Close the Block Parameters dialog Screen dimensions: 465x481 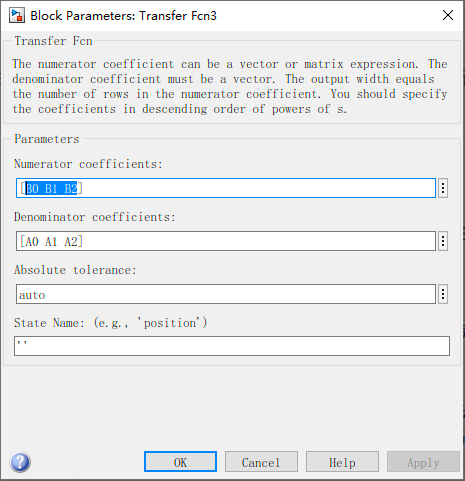[x=448, y=15]
